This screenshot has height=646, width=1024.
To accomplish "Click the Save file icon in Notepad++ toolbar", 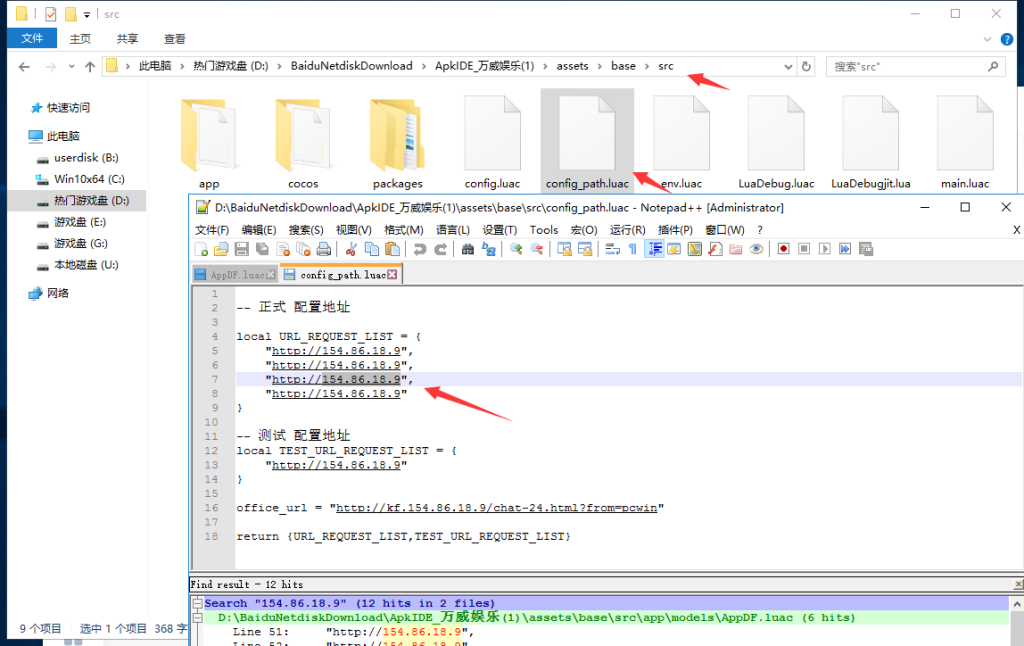I will [x=239, y=249].
